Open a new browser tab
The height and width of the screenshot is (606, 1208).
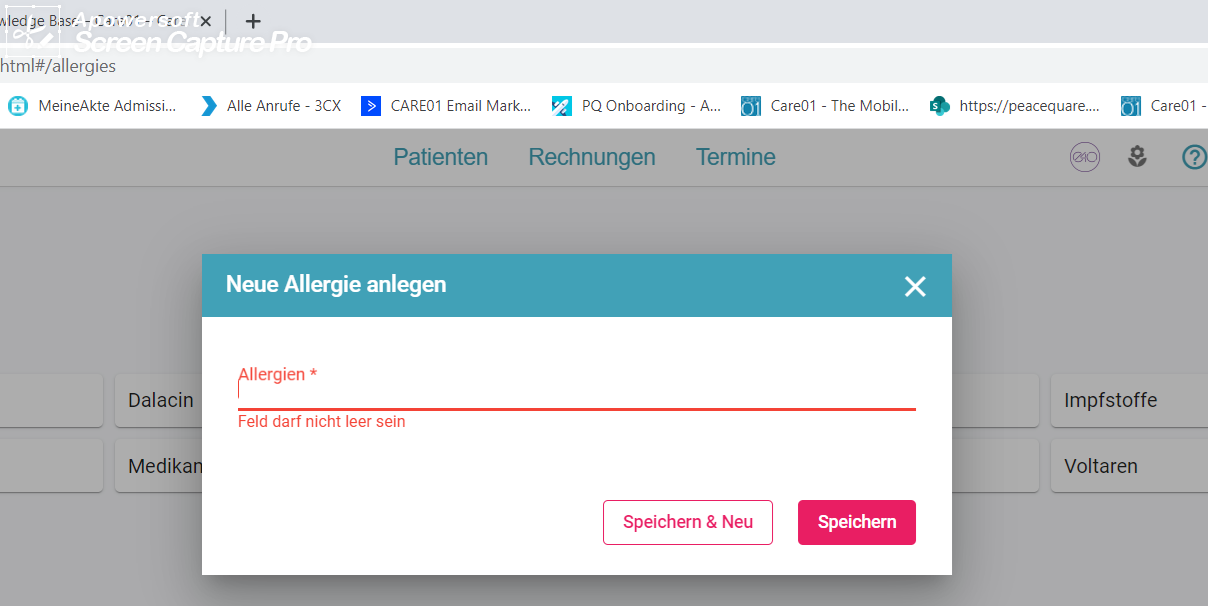[253, 21]
